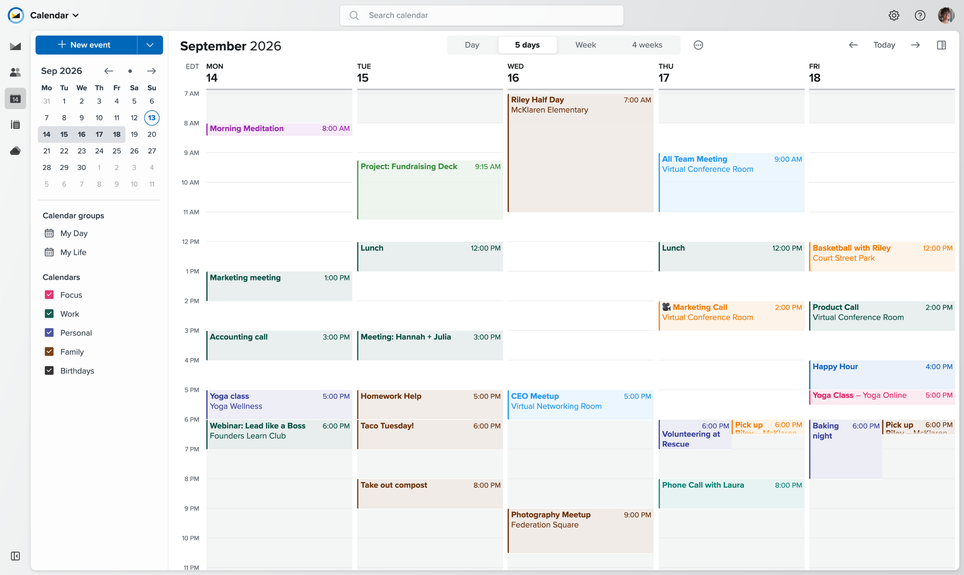Viewport: 964px width, 575px height.
Task: Click the New event button
Action: 86,45
